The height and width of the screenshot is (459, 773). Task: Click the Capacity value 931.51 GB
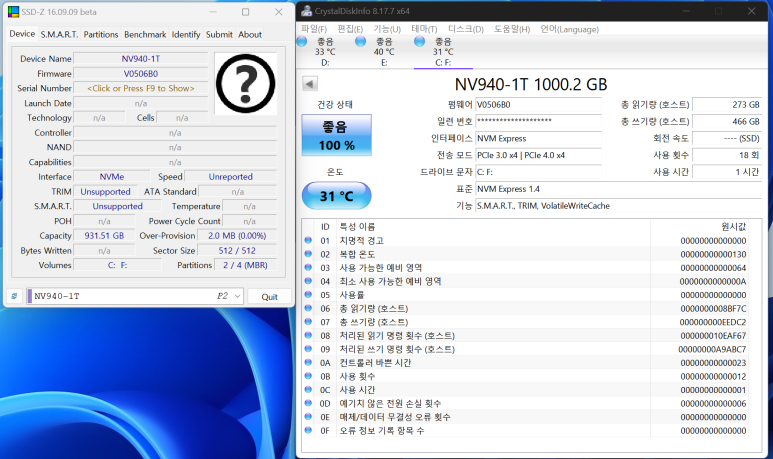click(x=105, y=236)
